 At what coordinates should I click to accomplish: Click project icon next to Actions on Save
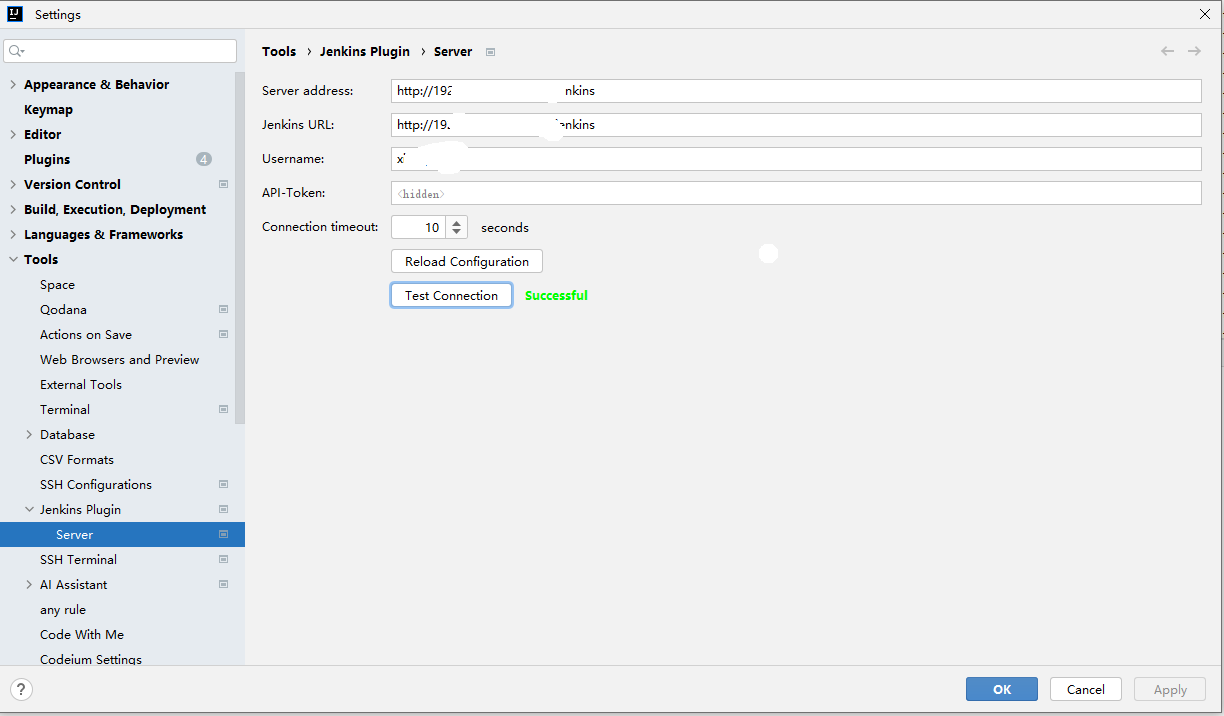(223, 334)
